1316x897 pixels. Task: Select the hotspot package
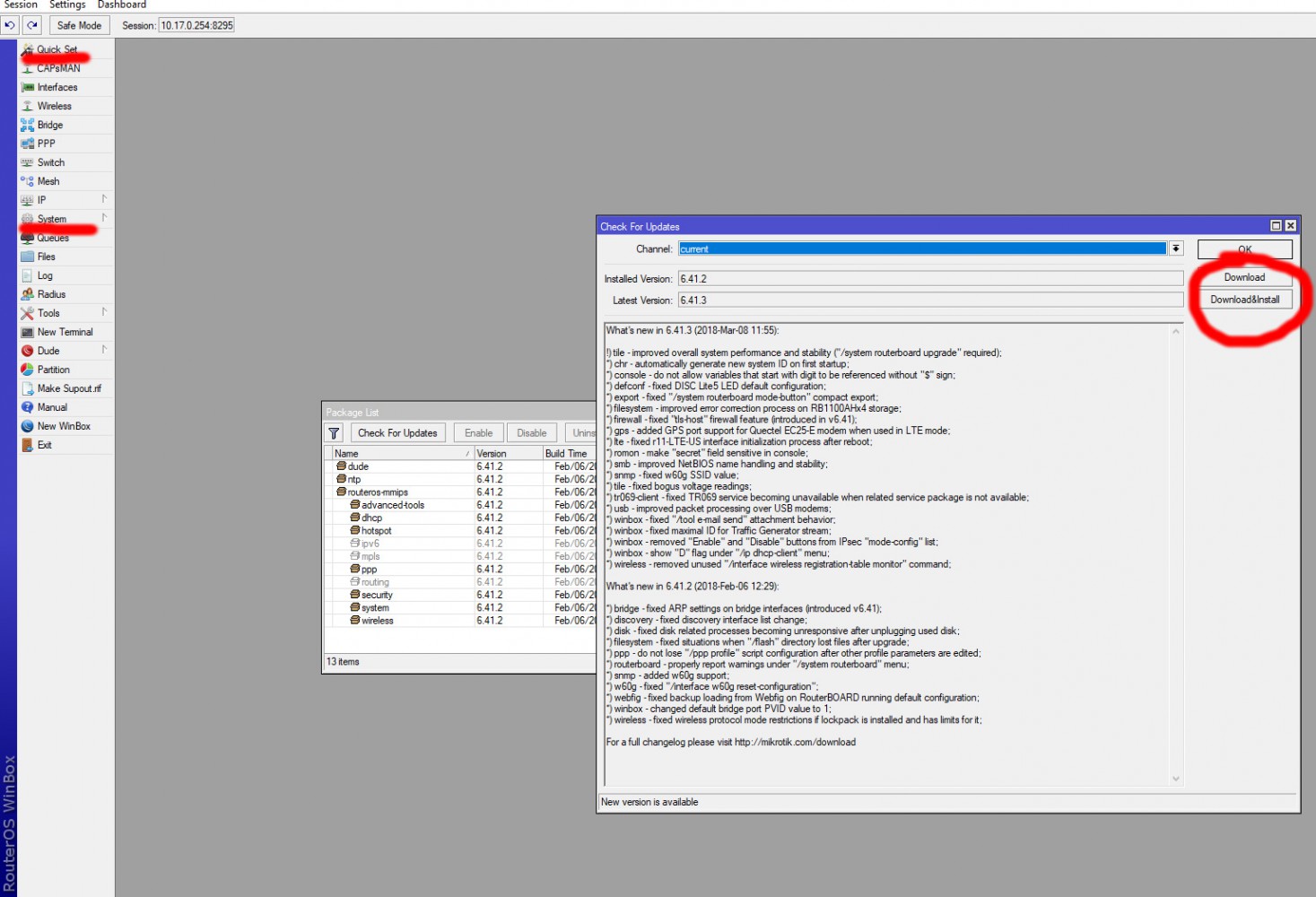pos(461,530)
